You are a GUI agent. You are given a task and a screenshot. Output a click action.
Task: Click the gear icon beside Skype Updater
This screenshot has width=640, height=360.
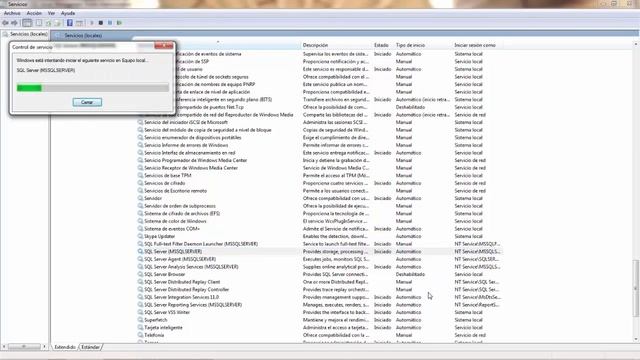pos(140,236)
